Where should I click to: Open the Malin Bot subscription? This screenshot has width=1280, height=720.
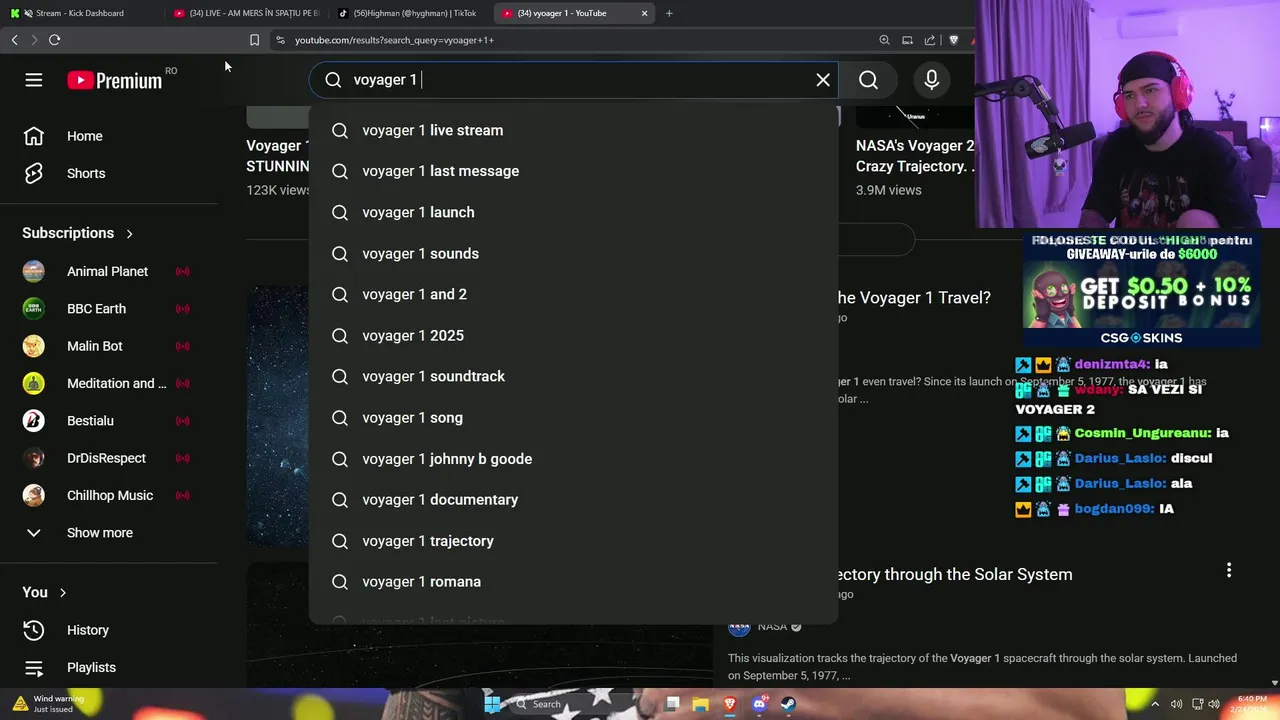95,346
